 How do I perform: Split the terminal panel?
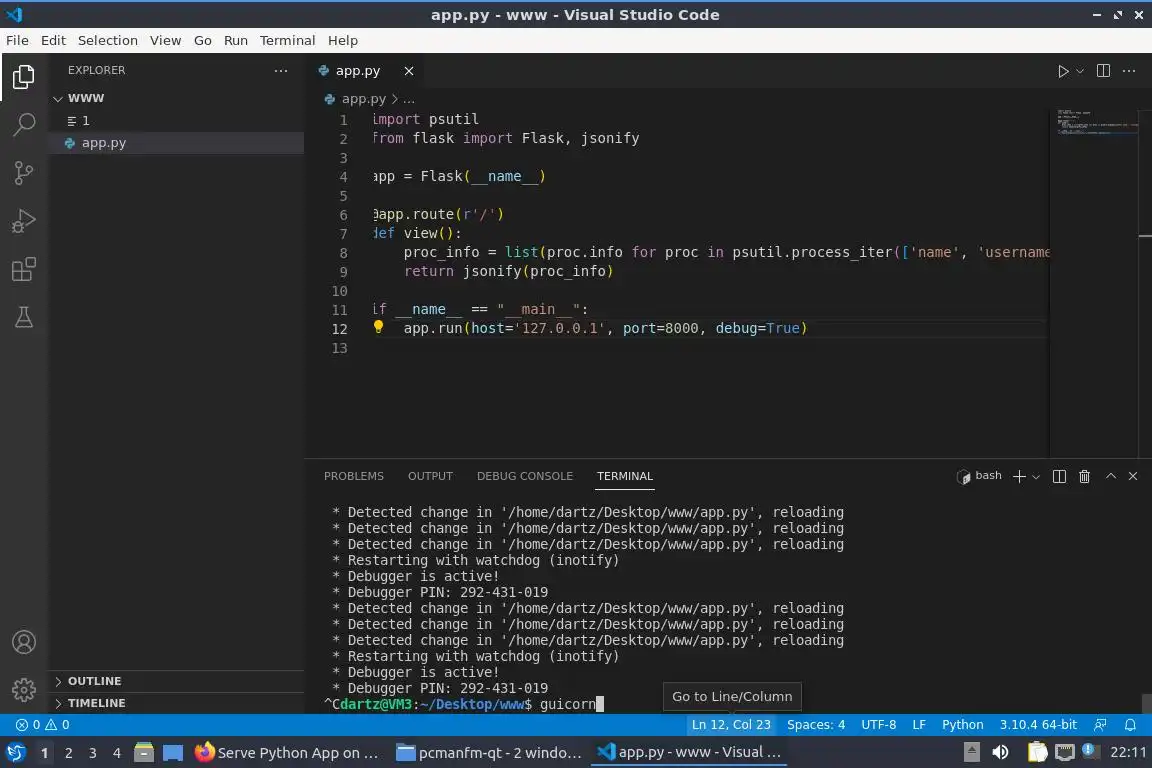[x=1059, y=476]
